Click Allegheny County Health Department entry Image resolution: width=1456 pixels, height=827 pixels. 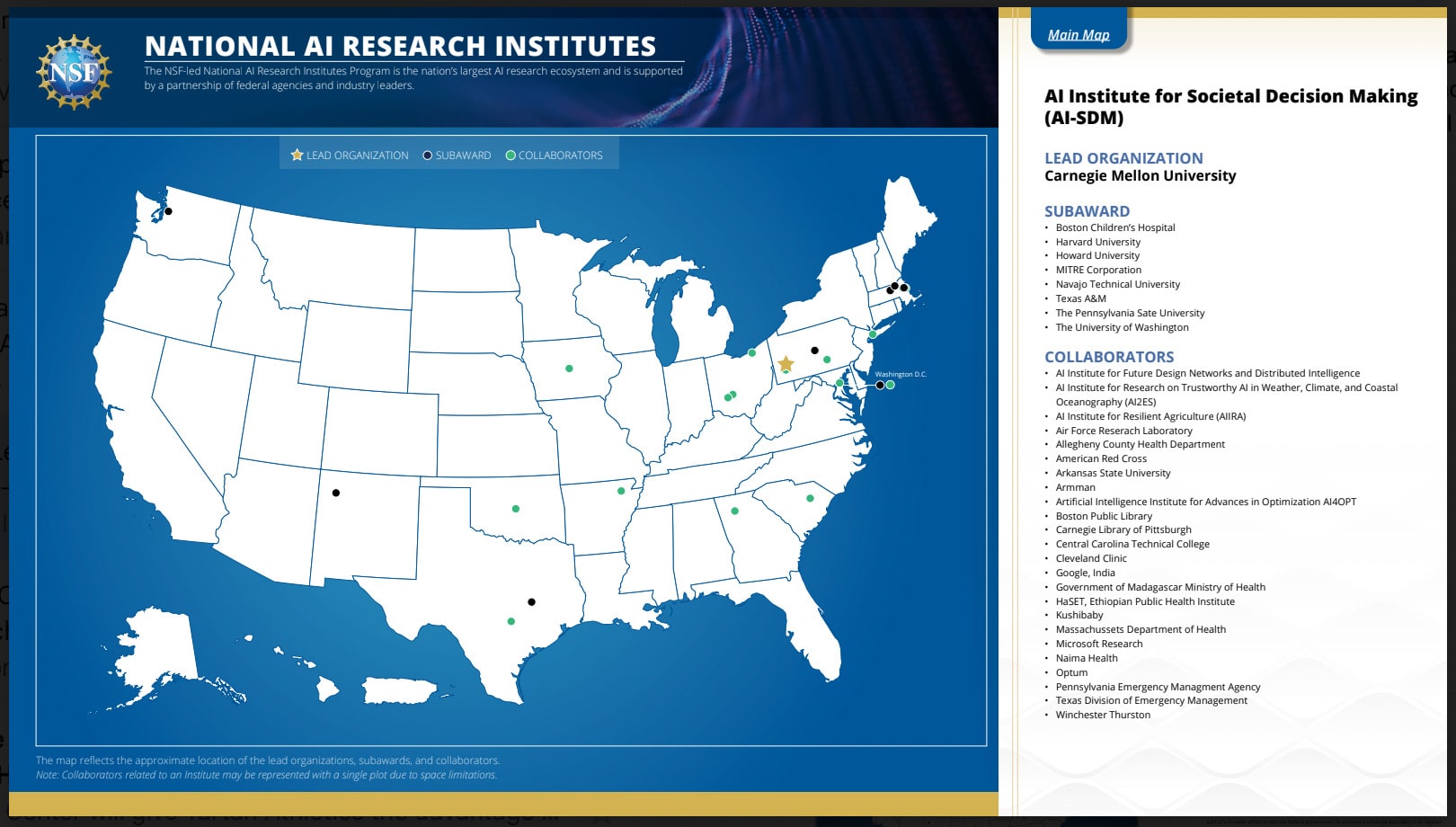click(1140, 444)
